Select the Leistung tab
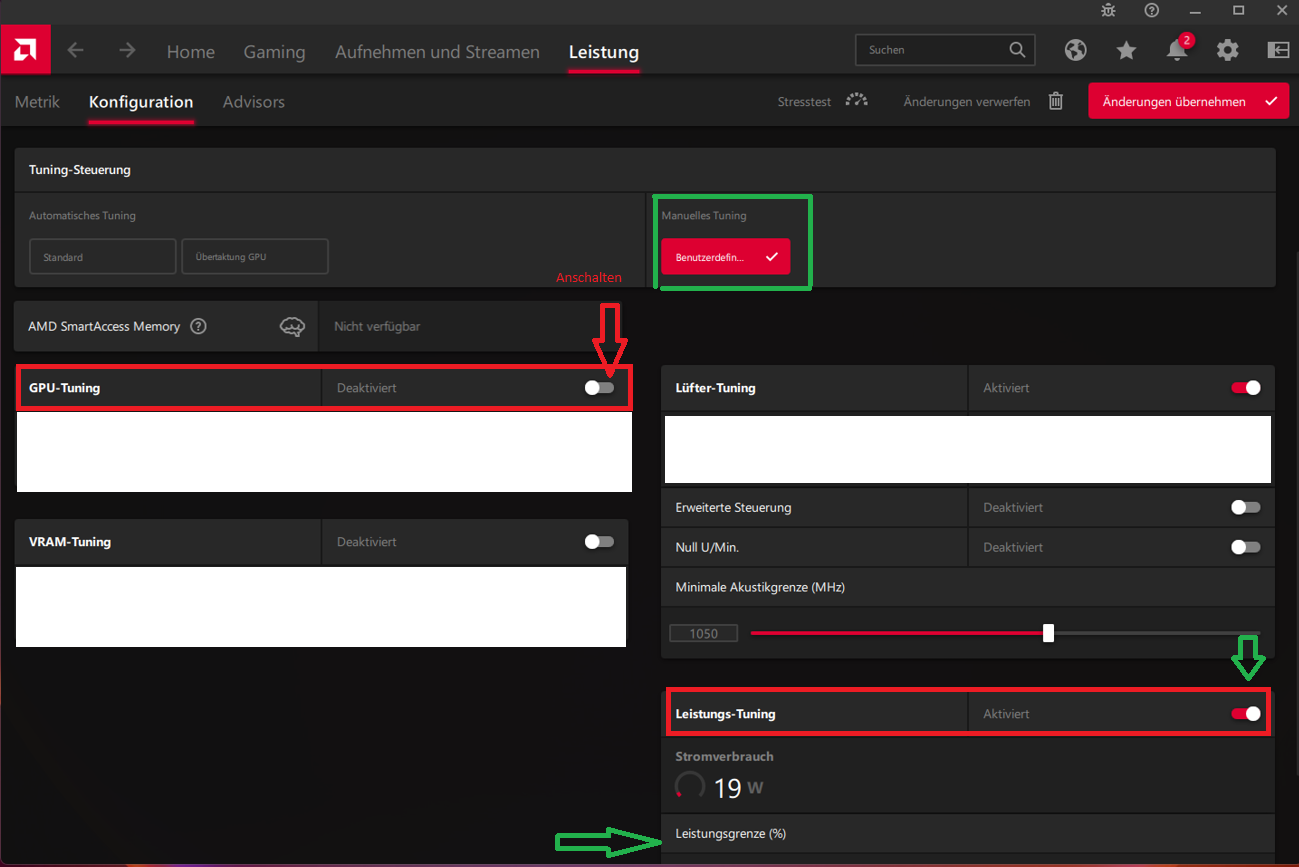This screenshot has width=1299, height=867. point(603,52)
